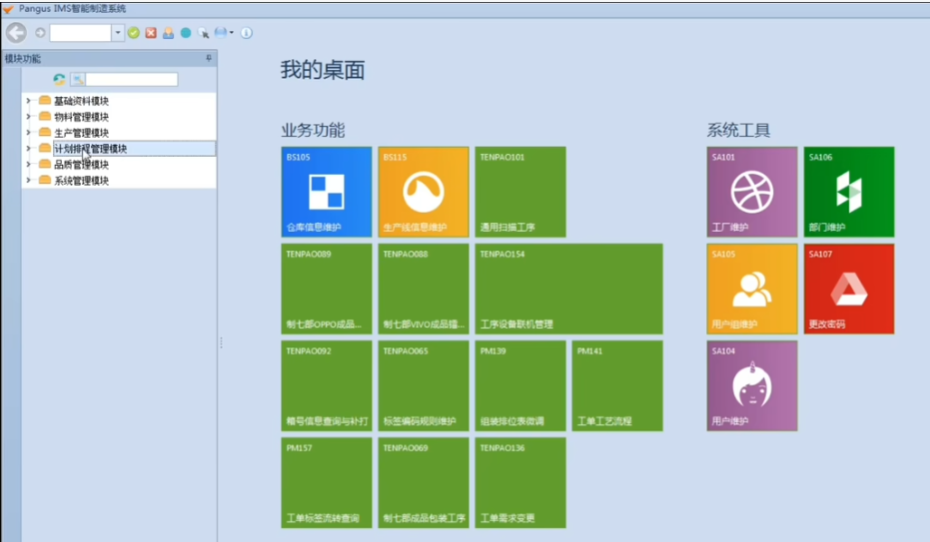Expand the 基础资料模块 tree node
930x542 pixels.
[x=28, y=101]
